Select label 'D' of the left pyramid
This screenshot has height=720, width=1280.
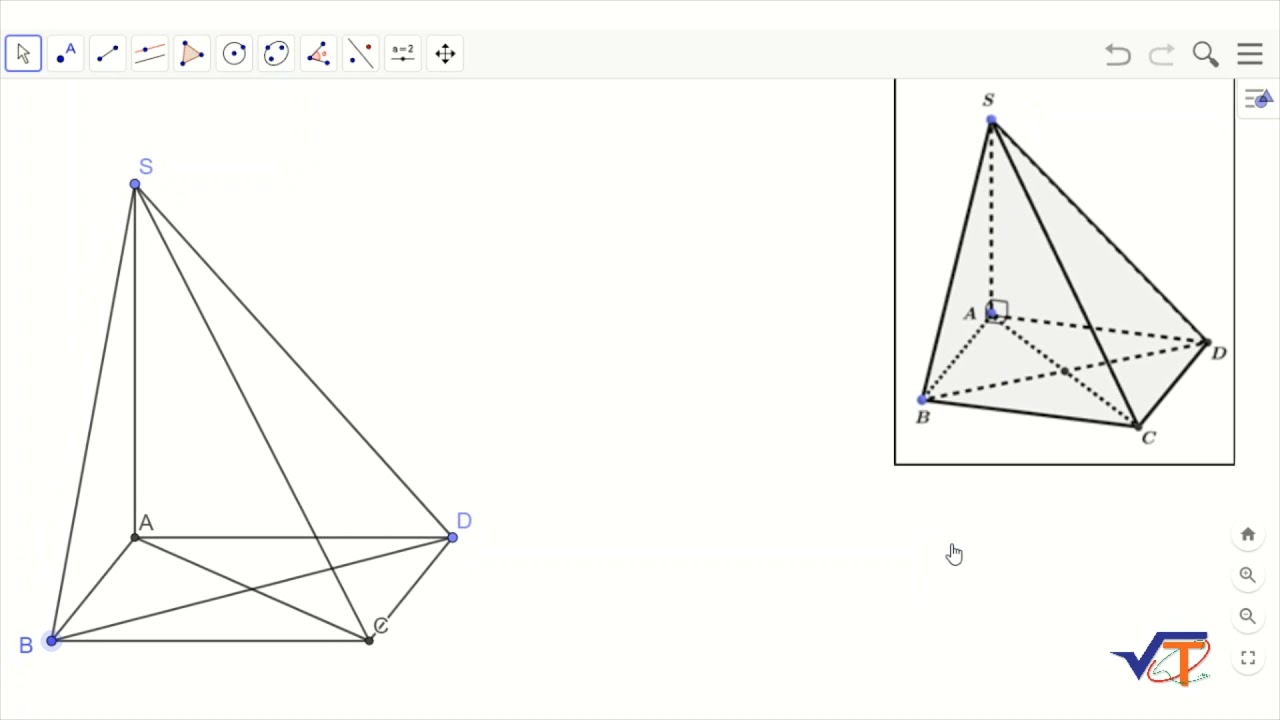coord(464,521)
